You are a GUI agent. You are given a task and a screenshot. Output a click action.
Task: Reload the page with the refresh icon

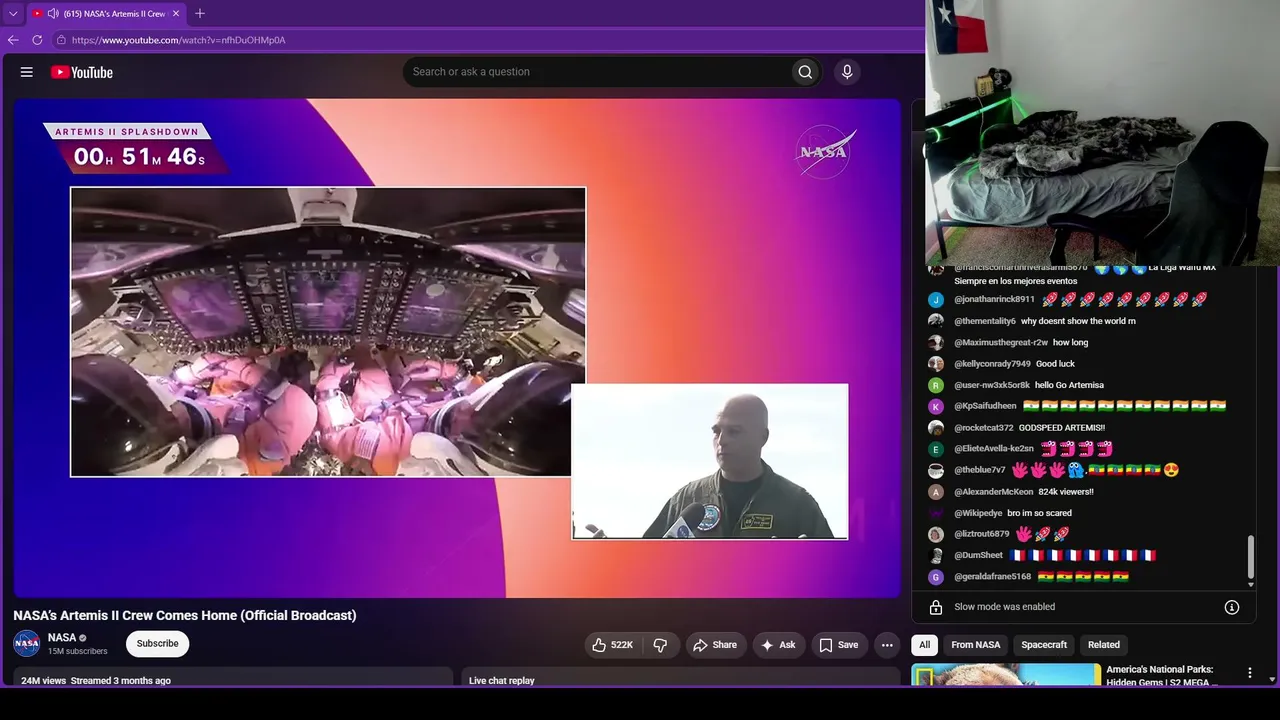[x=37, y=40]
